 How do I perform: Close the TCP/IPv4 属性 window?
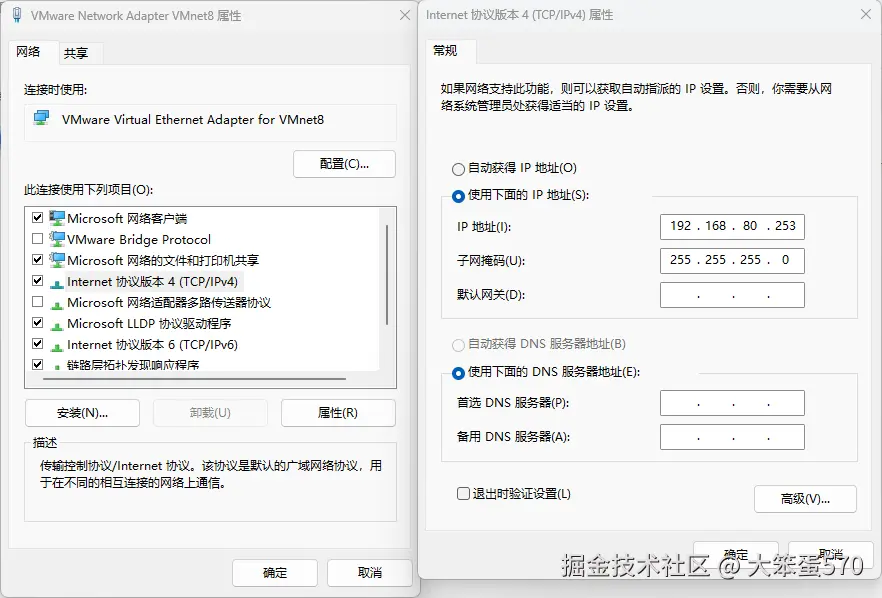click(866, 14)
